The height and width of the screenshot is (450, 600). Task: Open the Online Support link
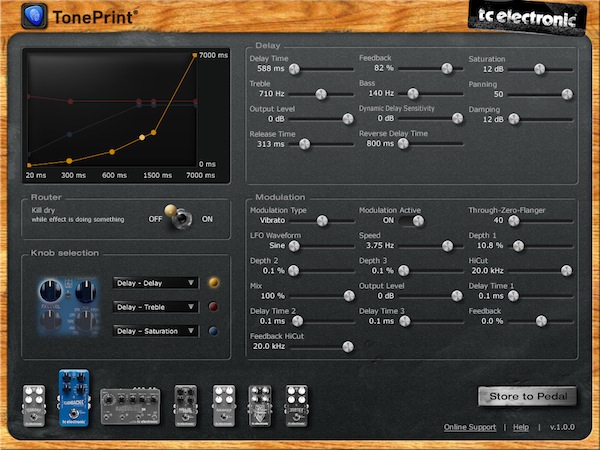(x=470, y=427)
